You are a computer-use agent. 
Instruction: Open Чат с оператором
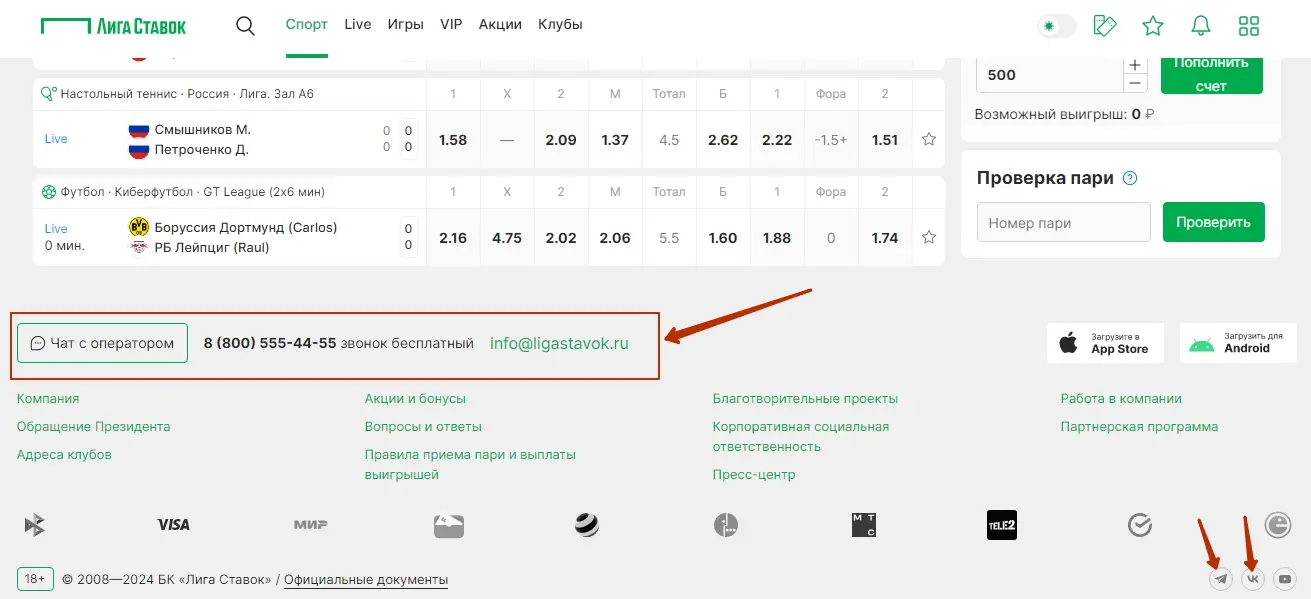tap(102, 343)
